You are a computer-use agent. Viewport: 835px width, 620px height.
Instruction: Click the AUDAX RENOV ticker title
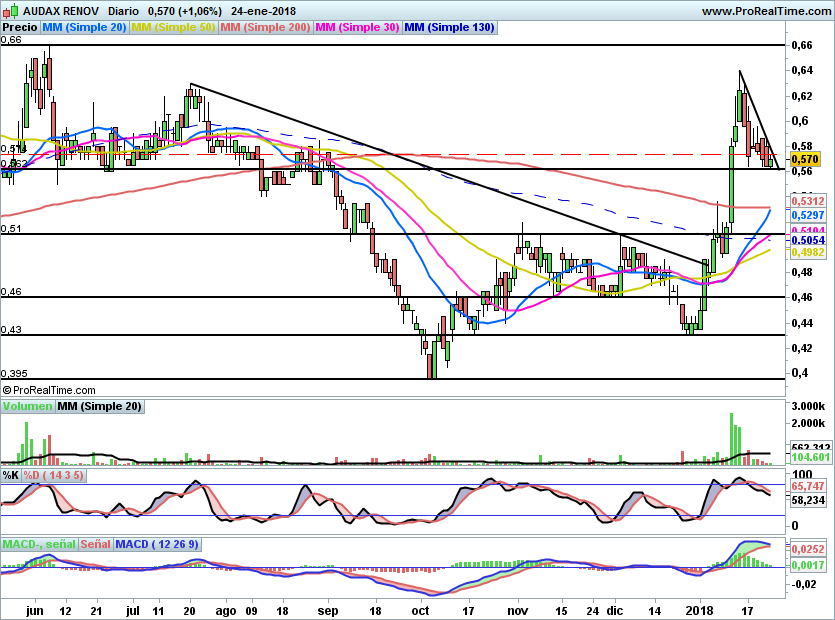pos(61,11)
